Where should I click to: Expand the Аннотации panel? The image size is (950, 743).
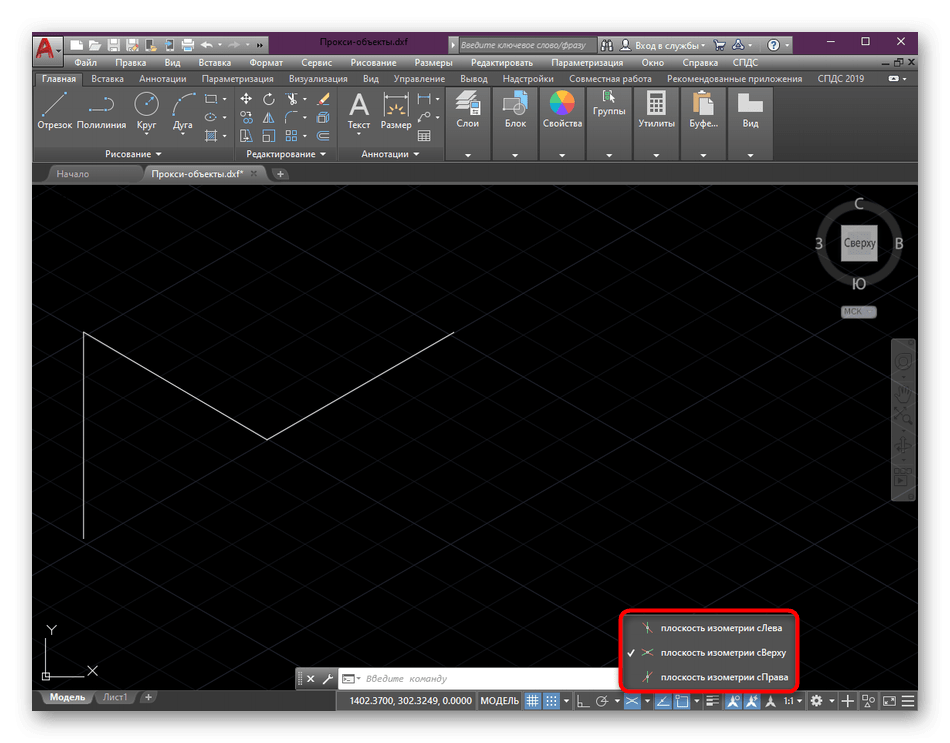pos(390,154)
